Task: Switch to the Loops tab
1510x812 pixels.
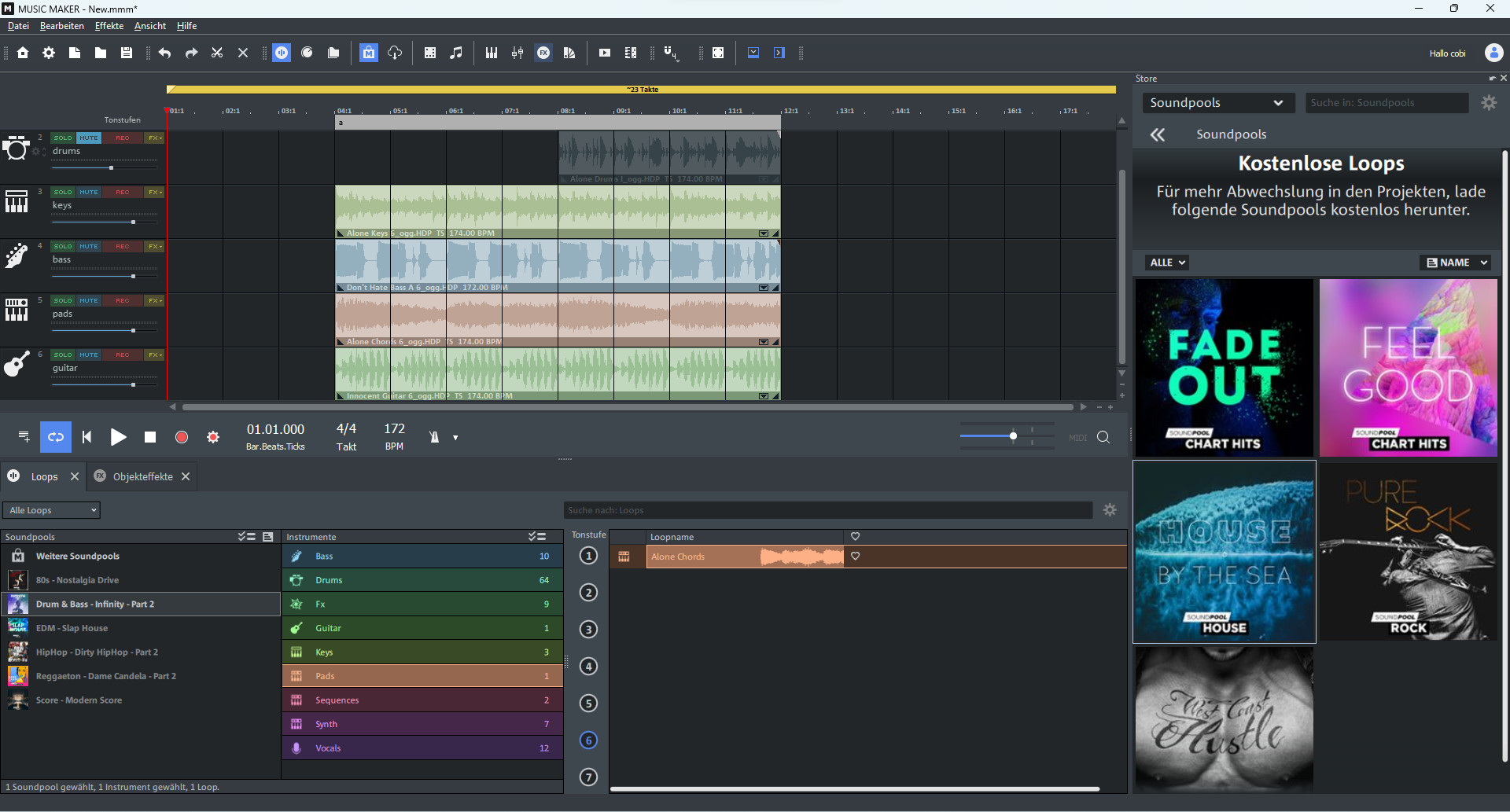Action: 44,476
